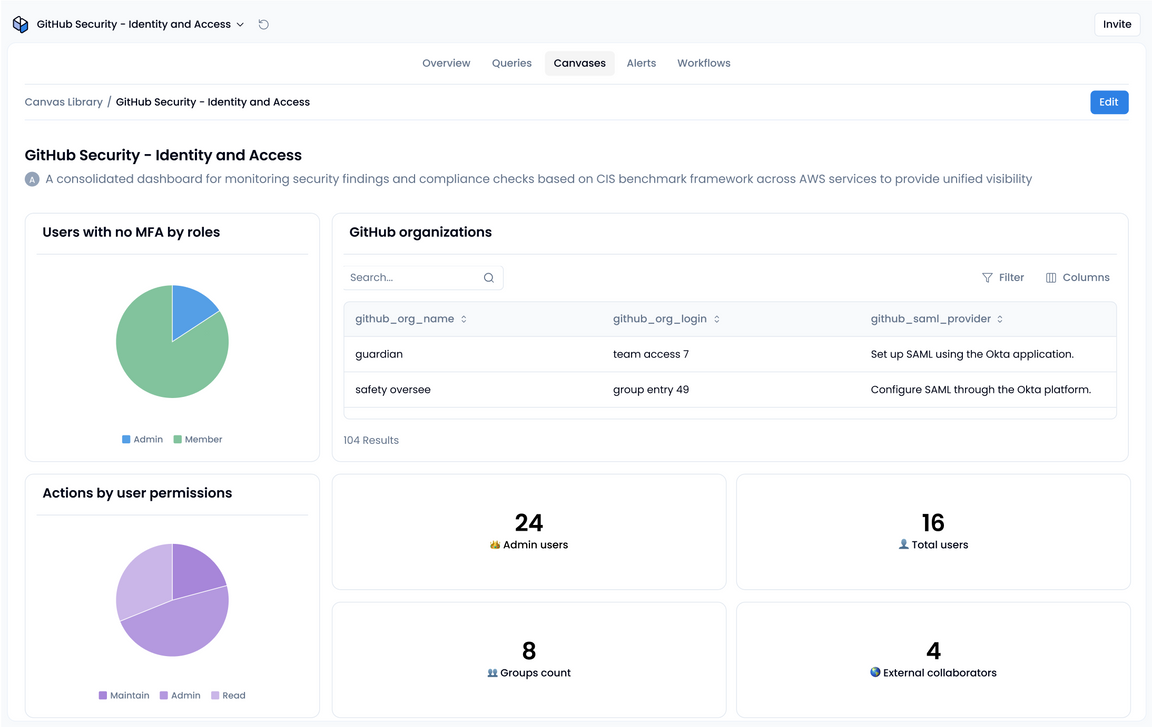
Task: Click the globe icon beside External collaborators
Action: pyautogui.click(x=875, y=672)
